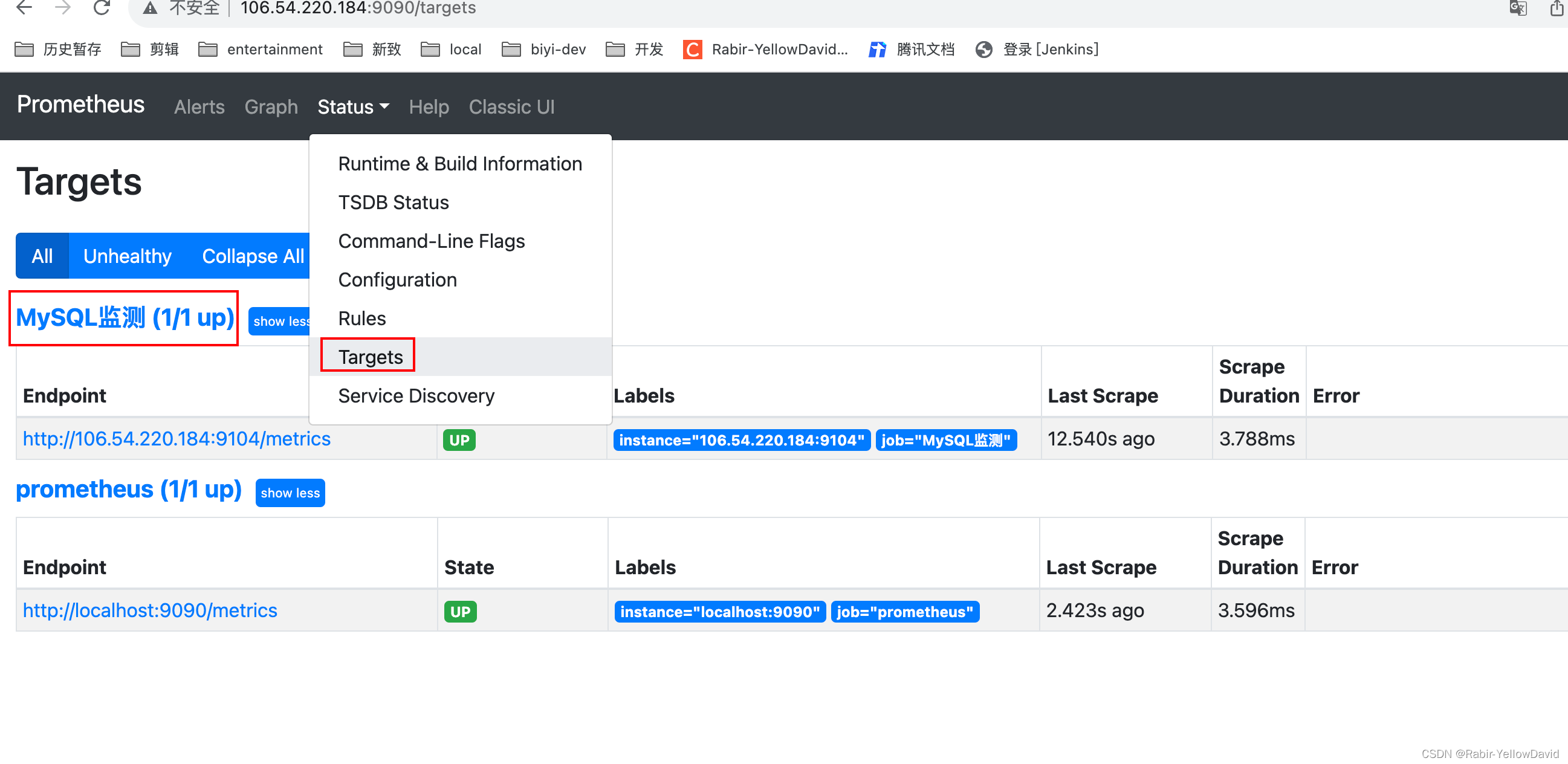Click the browser back arrow
The width and height of the screenshot is (1568, 764).
pyautogui.click(x=24, y=8)
